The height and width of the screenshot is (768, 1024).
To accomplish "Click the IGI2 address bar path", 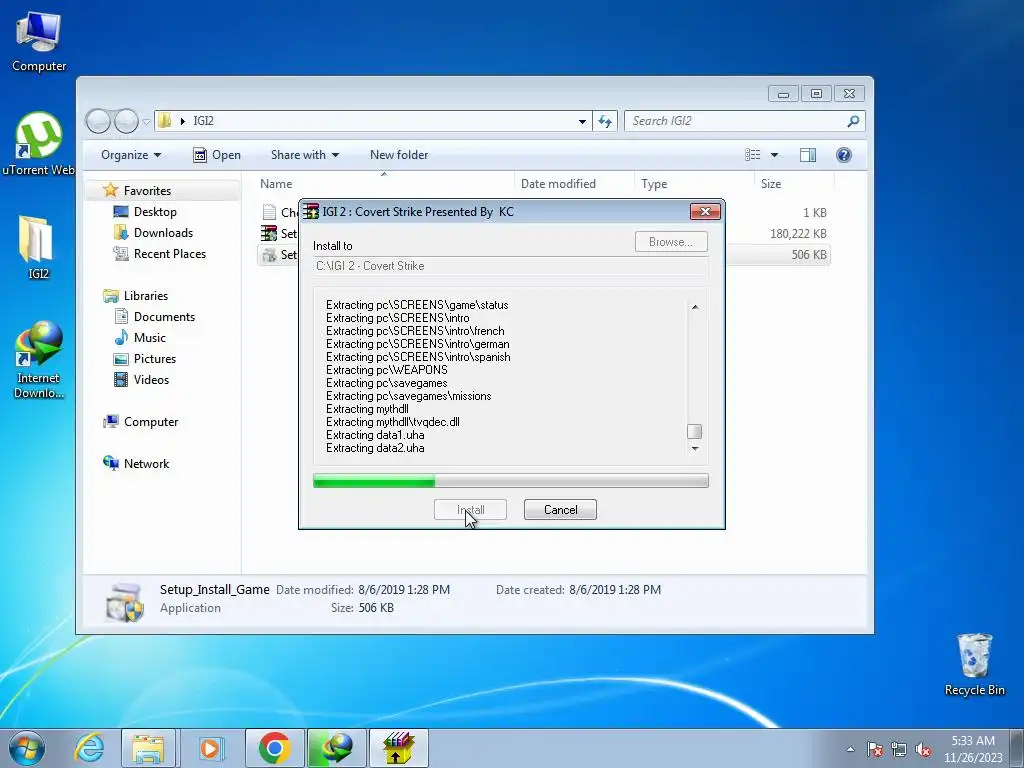I will (203, 121).
